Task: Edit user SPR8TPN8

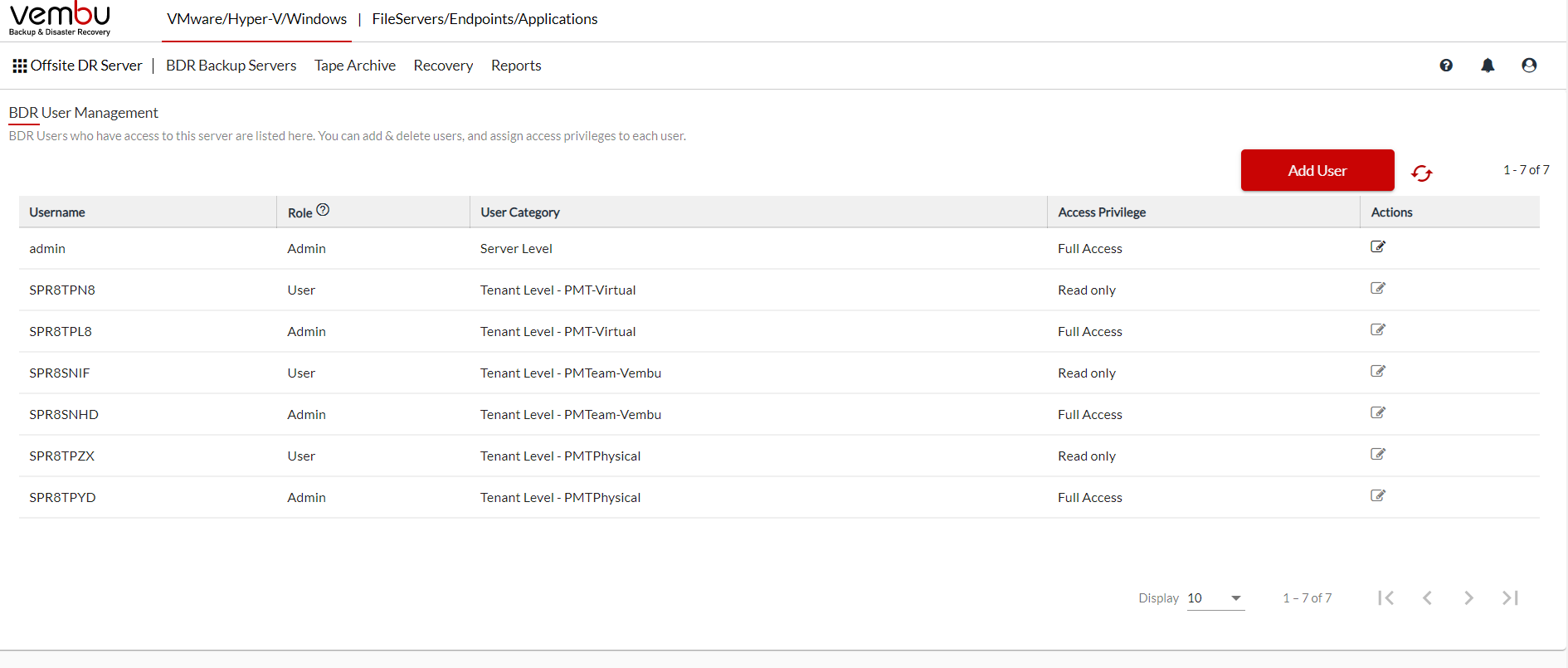Action: pos(1378,288)
